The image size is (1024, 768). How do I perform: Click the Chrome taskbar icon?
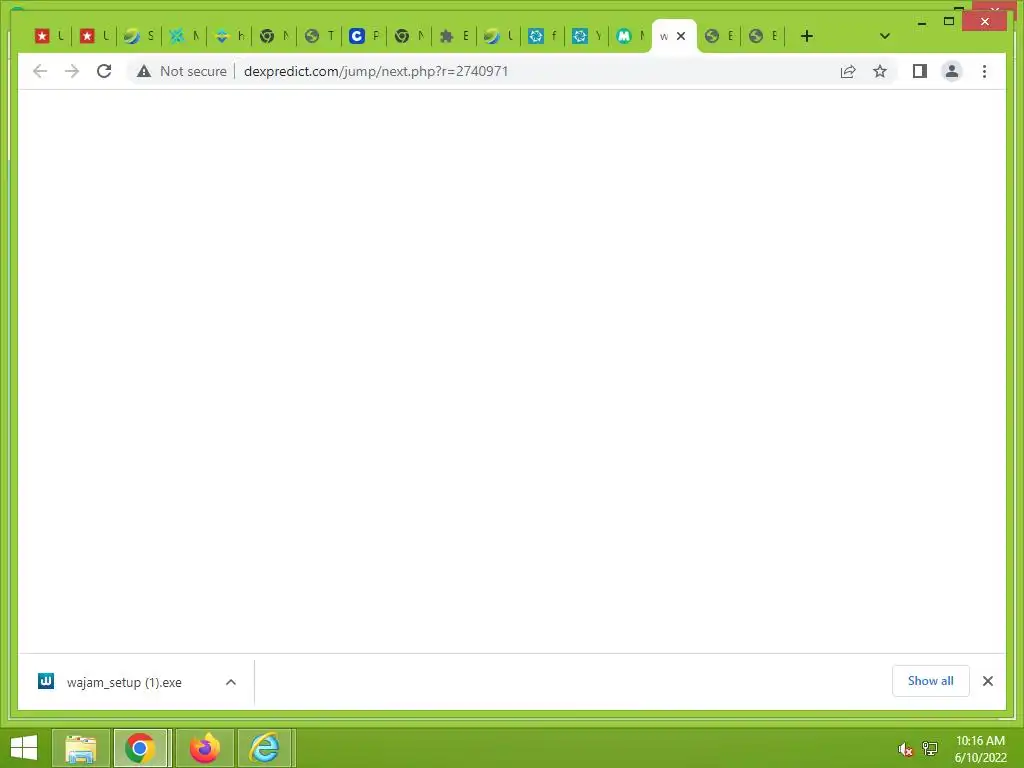[x=140, y=748]
